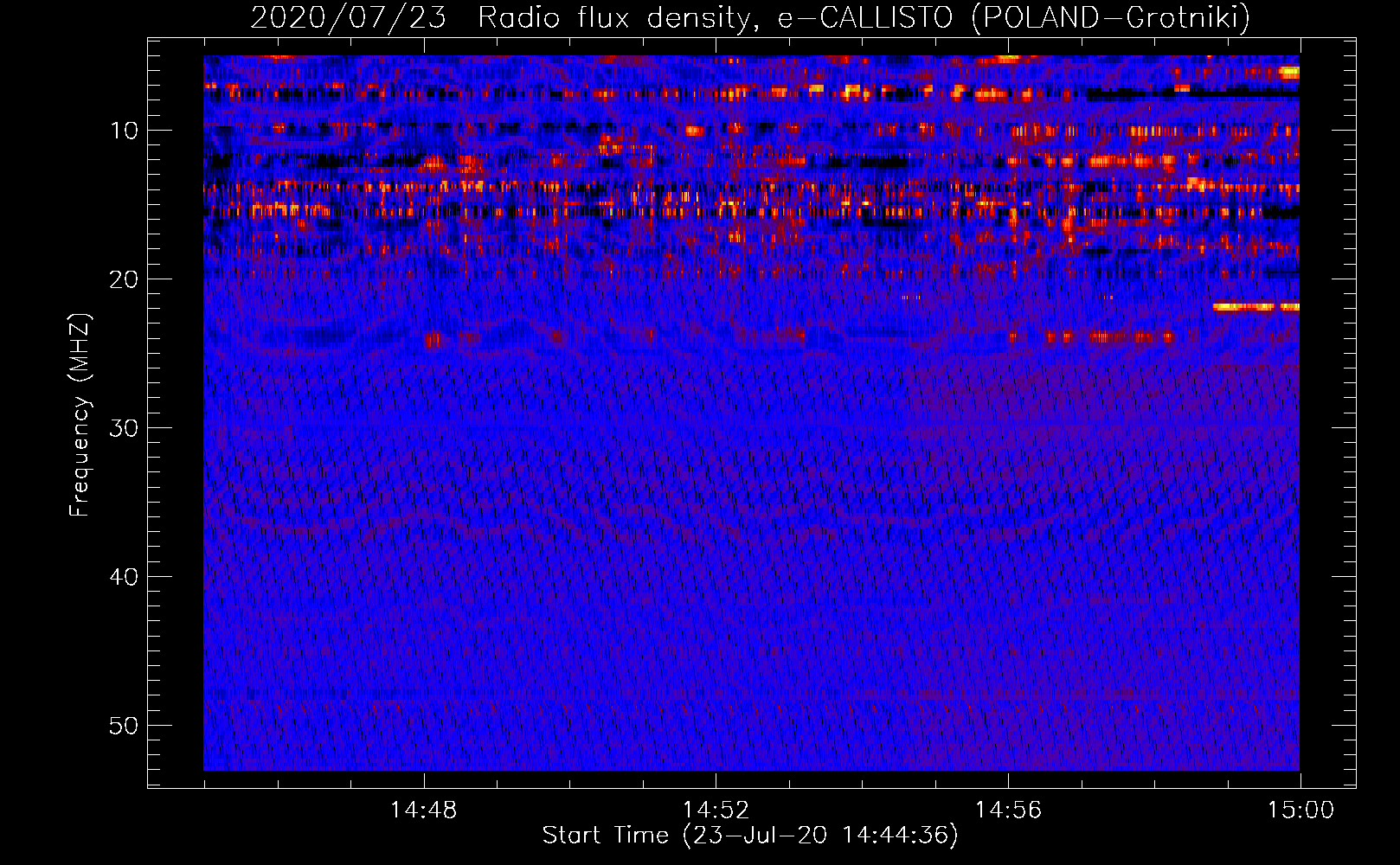This screenshot has width=1400, height=865.
Task: Click the 14:52 time tick label
Action: click(716, 811)
